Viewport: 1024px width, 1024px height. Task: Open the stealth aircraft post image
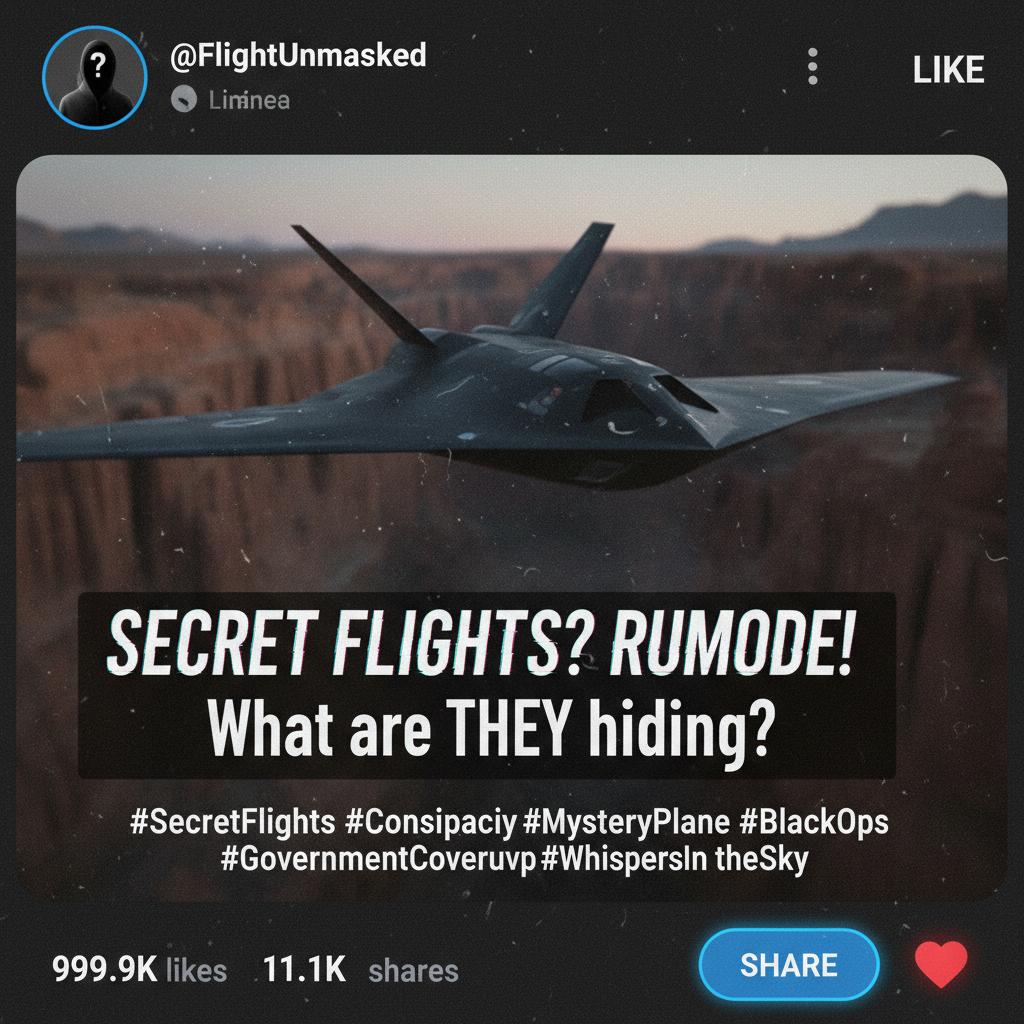tap(511, 528)
